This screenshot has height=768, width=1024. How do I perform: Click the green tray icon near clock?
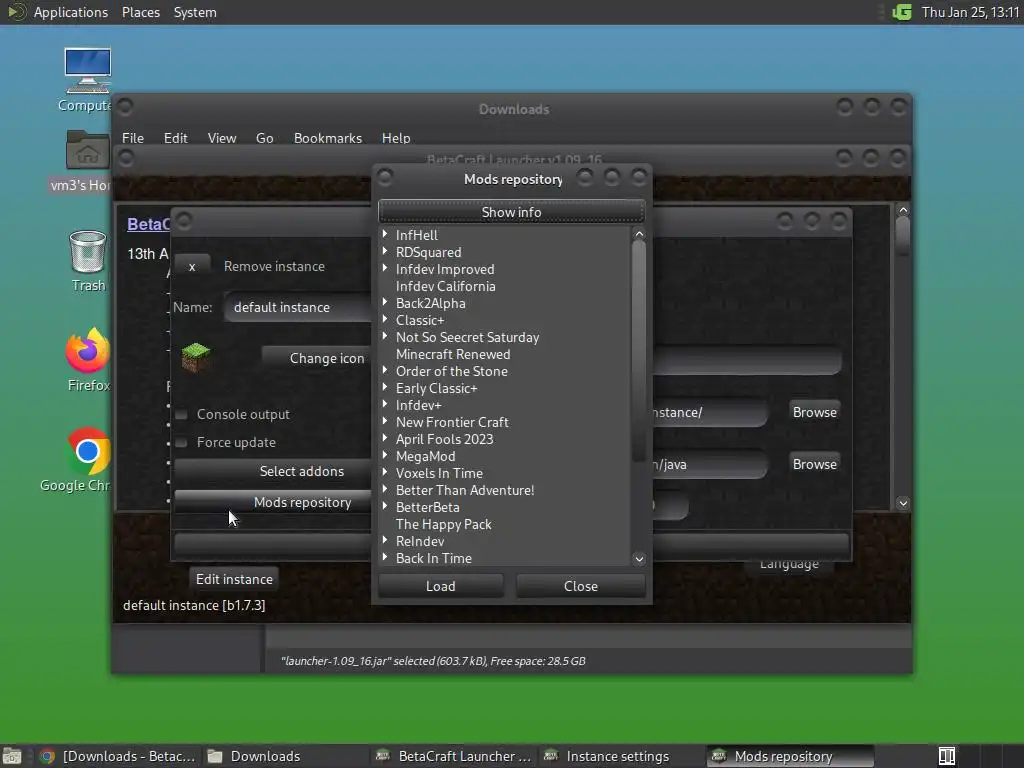pyautogui.click(x=902, y=12)
